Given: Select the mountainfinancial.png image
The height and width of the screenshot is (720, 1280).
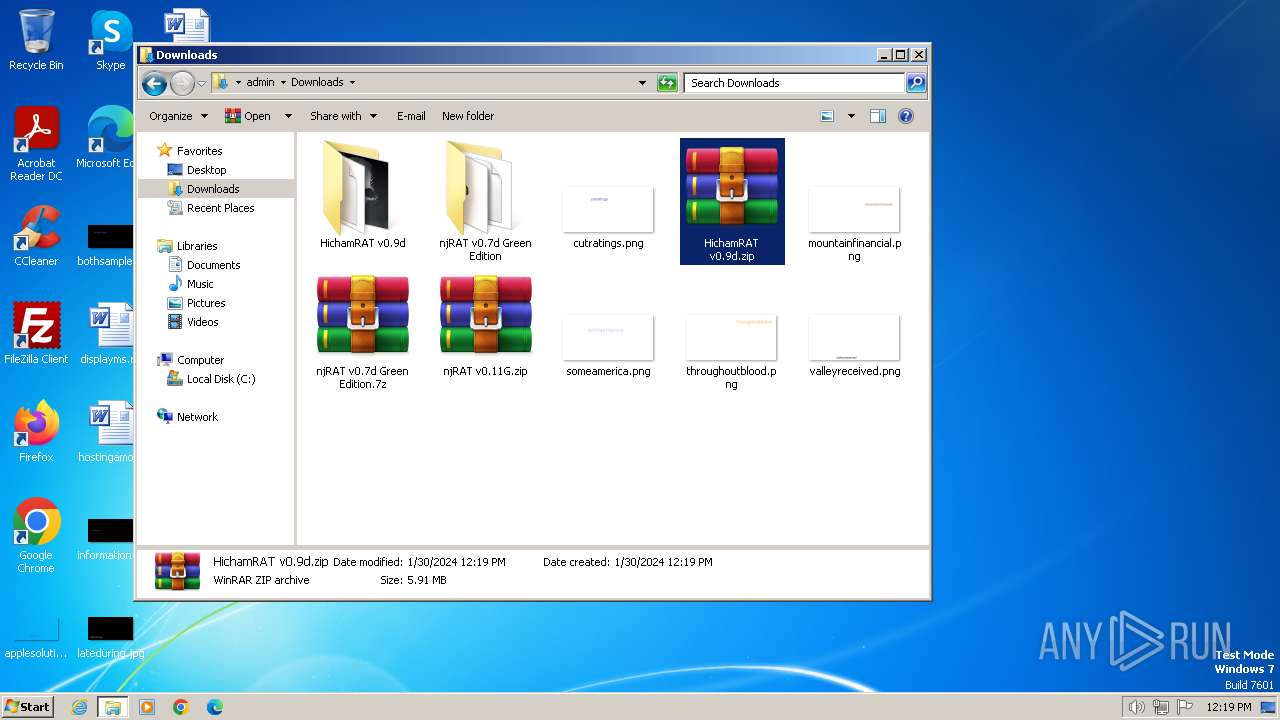Looking at the screenshot, I should click(854, 222).
